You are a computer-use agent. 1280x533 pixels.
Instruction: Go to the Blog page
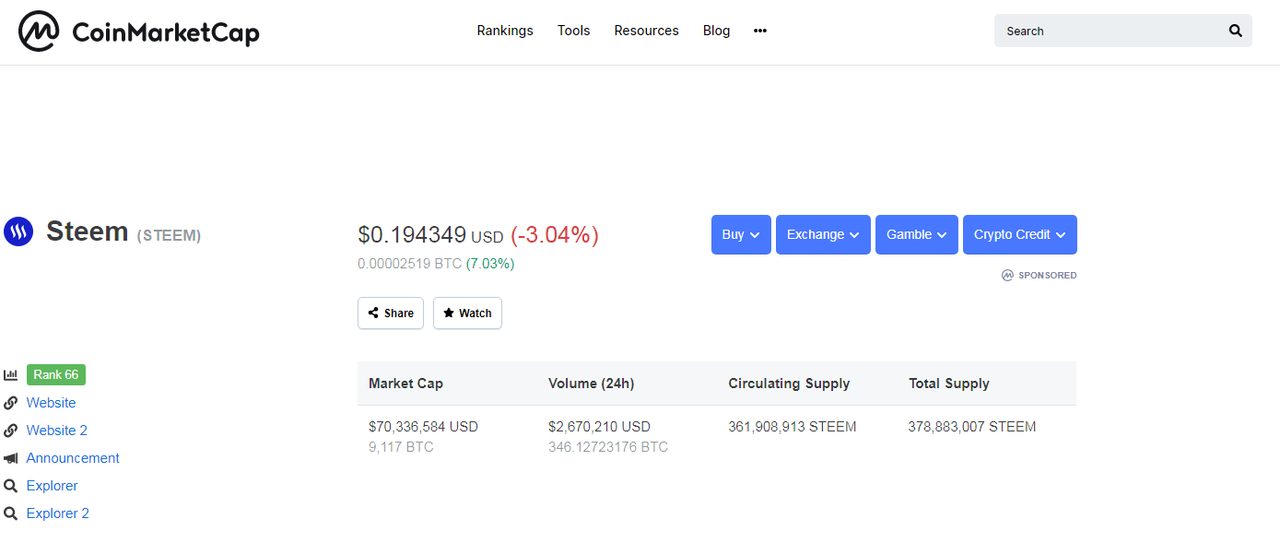click(716, 31)
